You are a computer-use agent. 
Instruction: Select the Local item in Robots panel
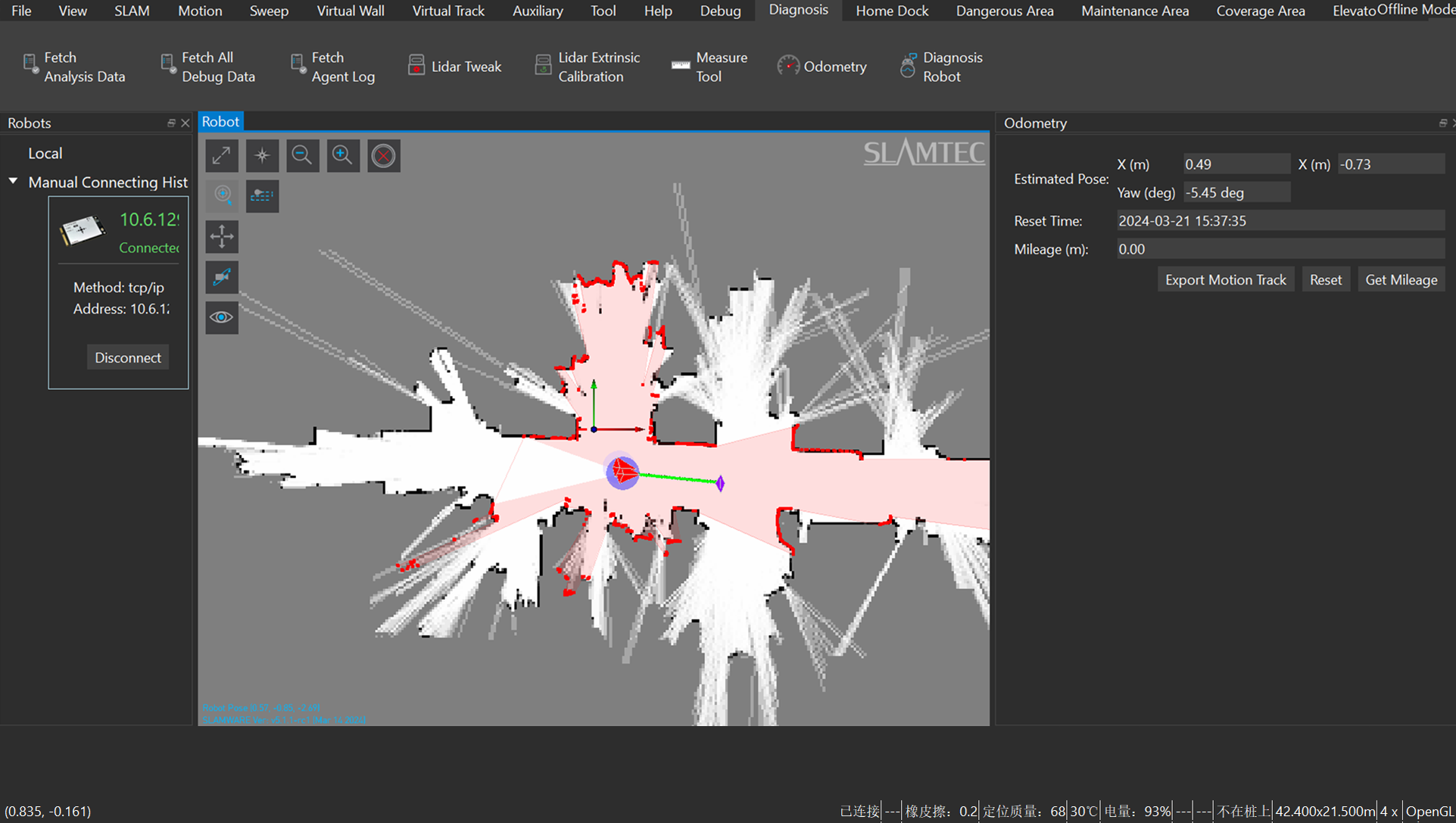coord(45,153)
